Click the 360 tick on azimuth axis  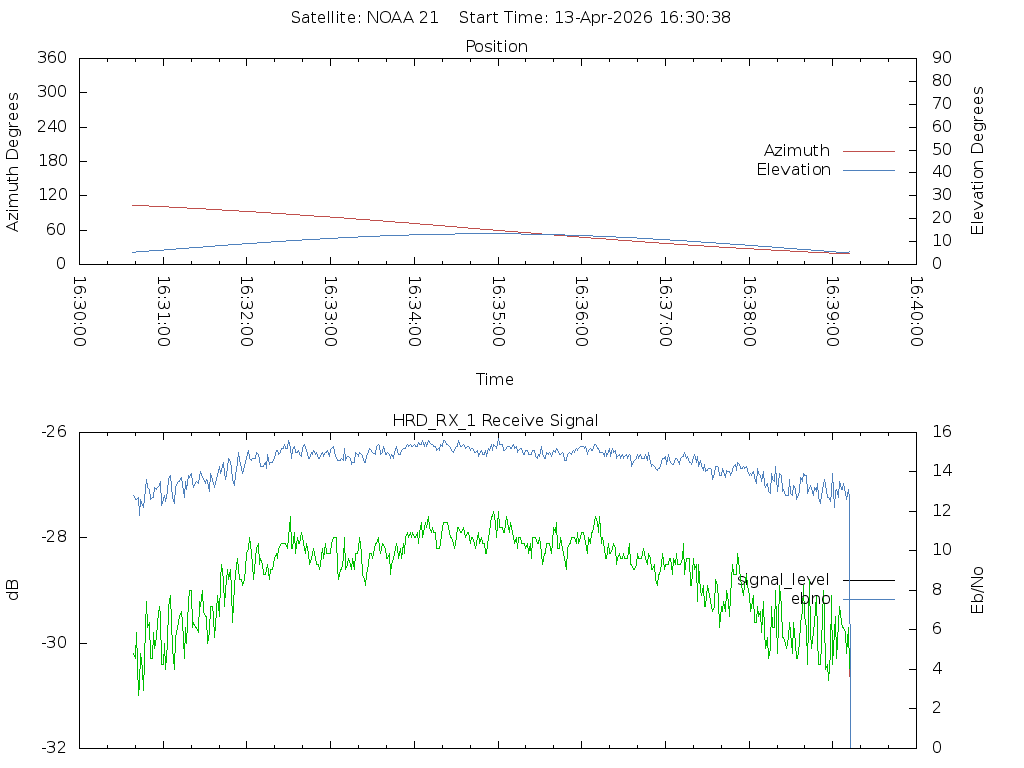point(52,58)
